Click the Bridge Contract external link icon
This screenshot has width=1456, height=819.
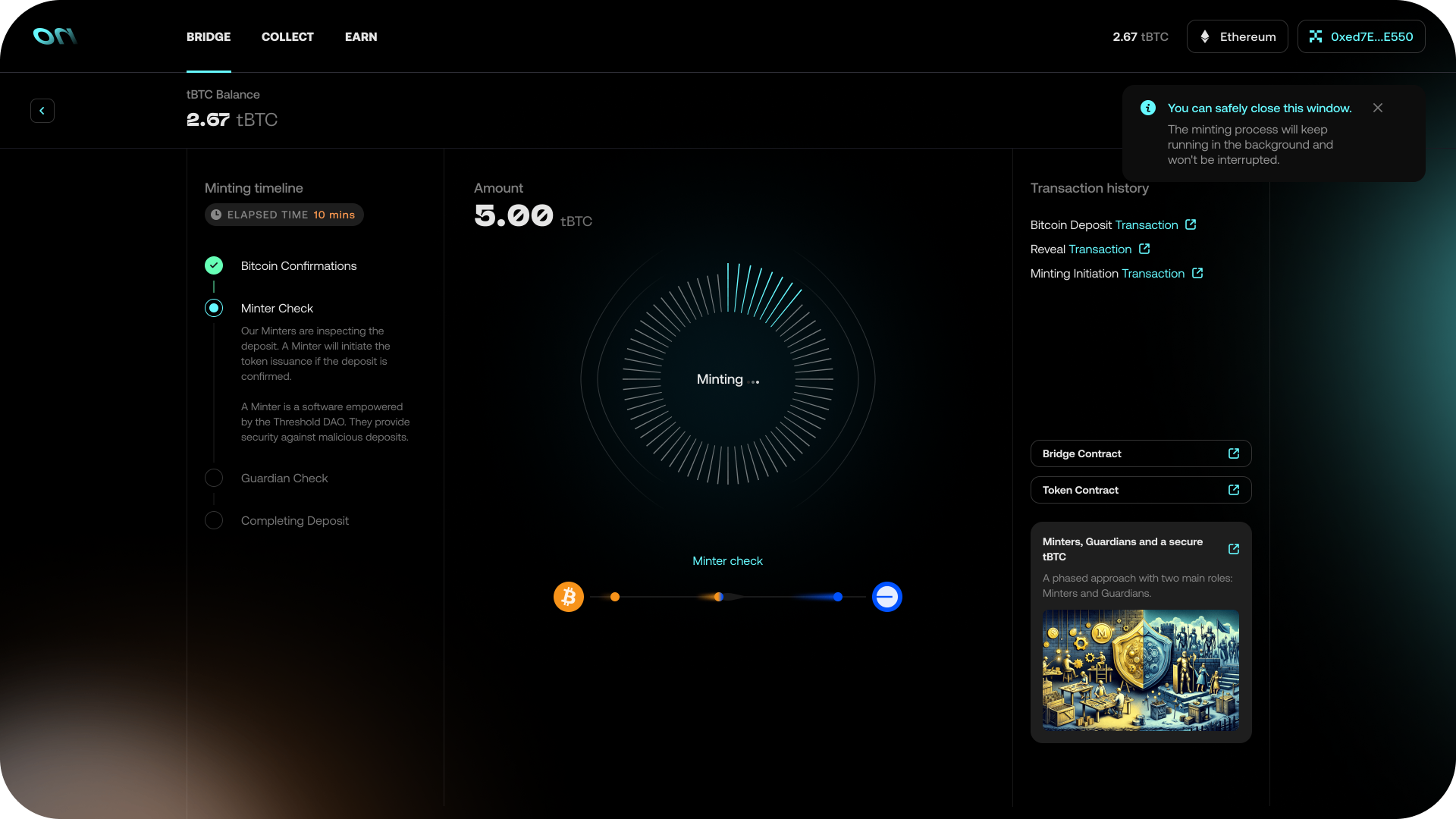(x=1234, y=453)
